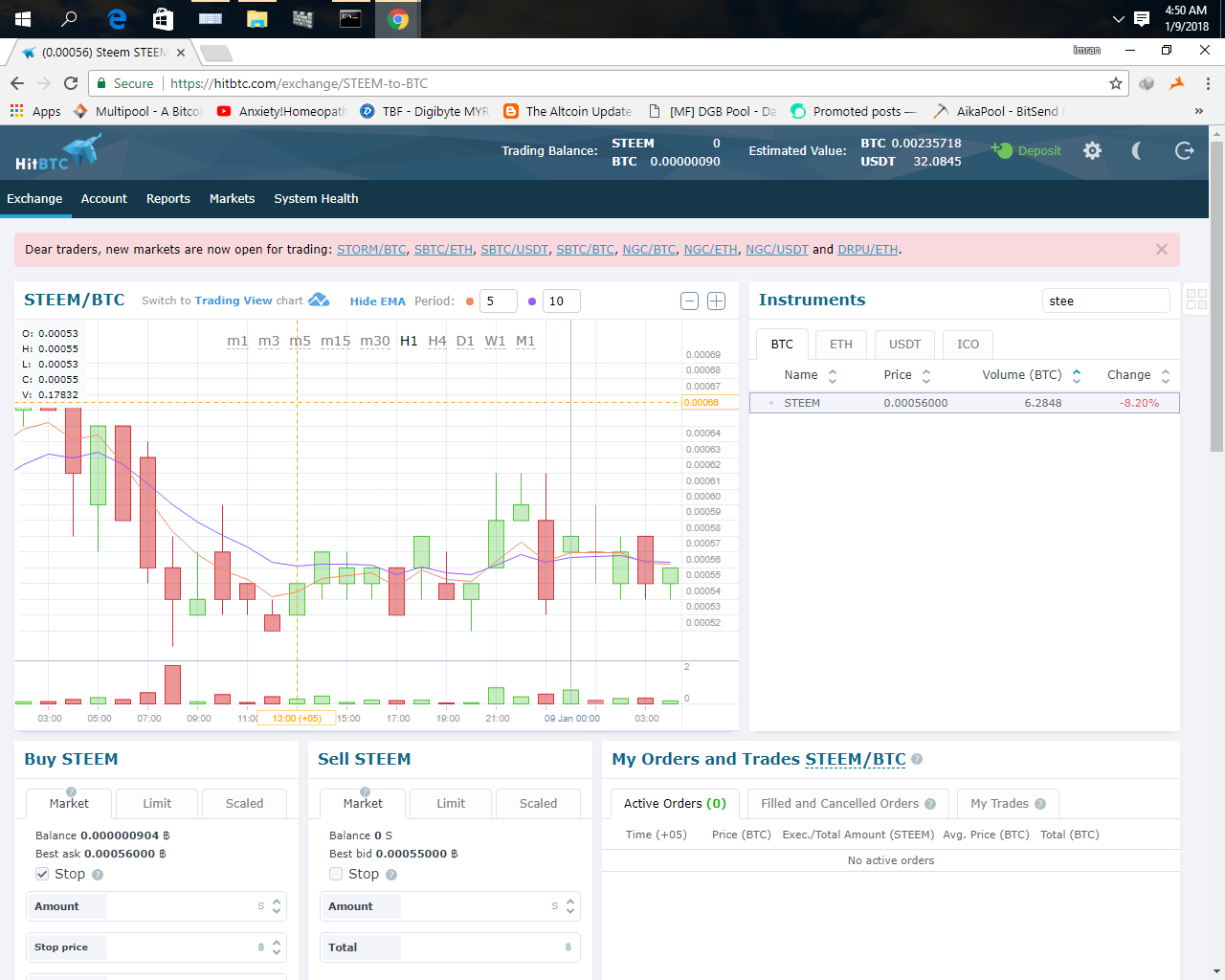
Task: Check the Stop checkbox in Sell STEEM
Action: 336,874
